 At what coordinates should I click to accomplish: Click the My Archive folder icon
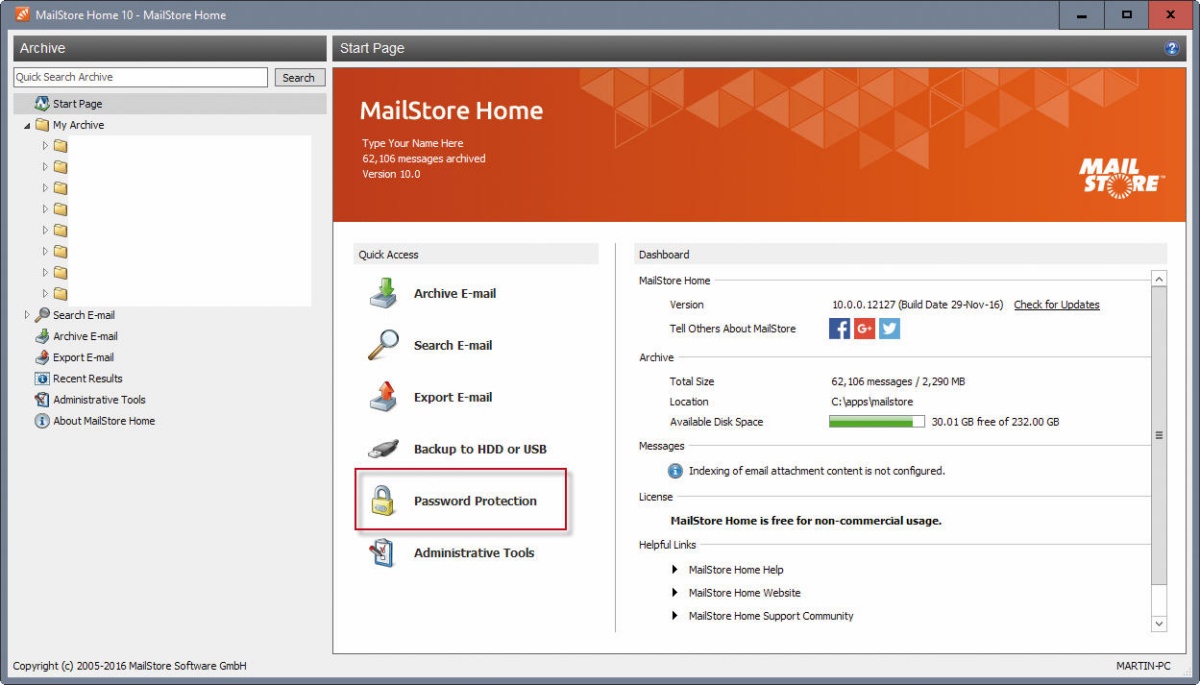[x=42, y=125]
